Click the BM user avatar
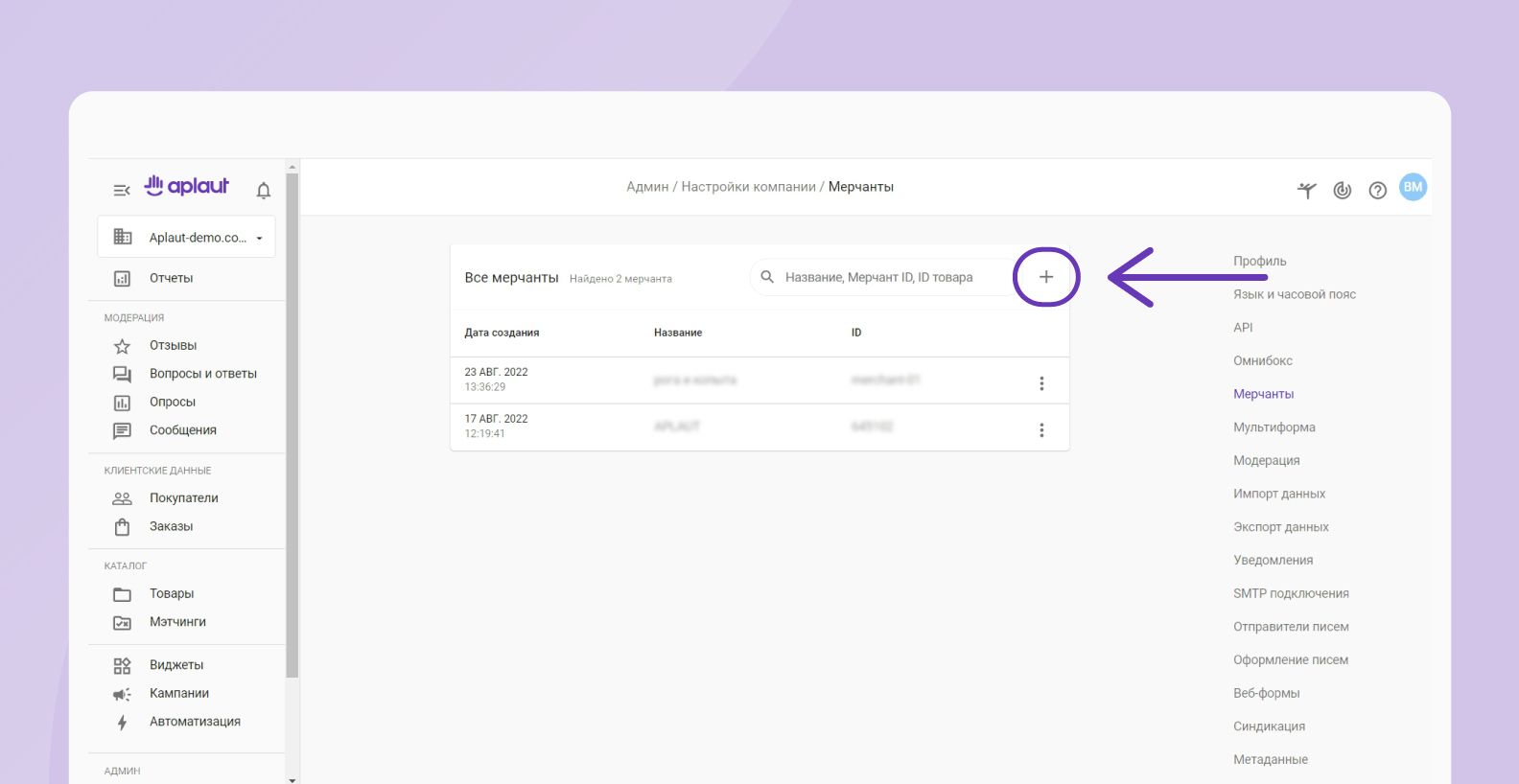This screenshot has height=784, width=1519. (1413, 188)
